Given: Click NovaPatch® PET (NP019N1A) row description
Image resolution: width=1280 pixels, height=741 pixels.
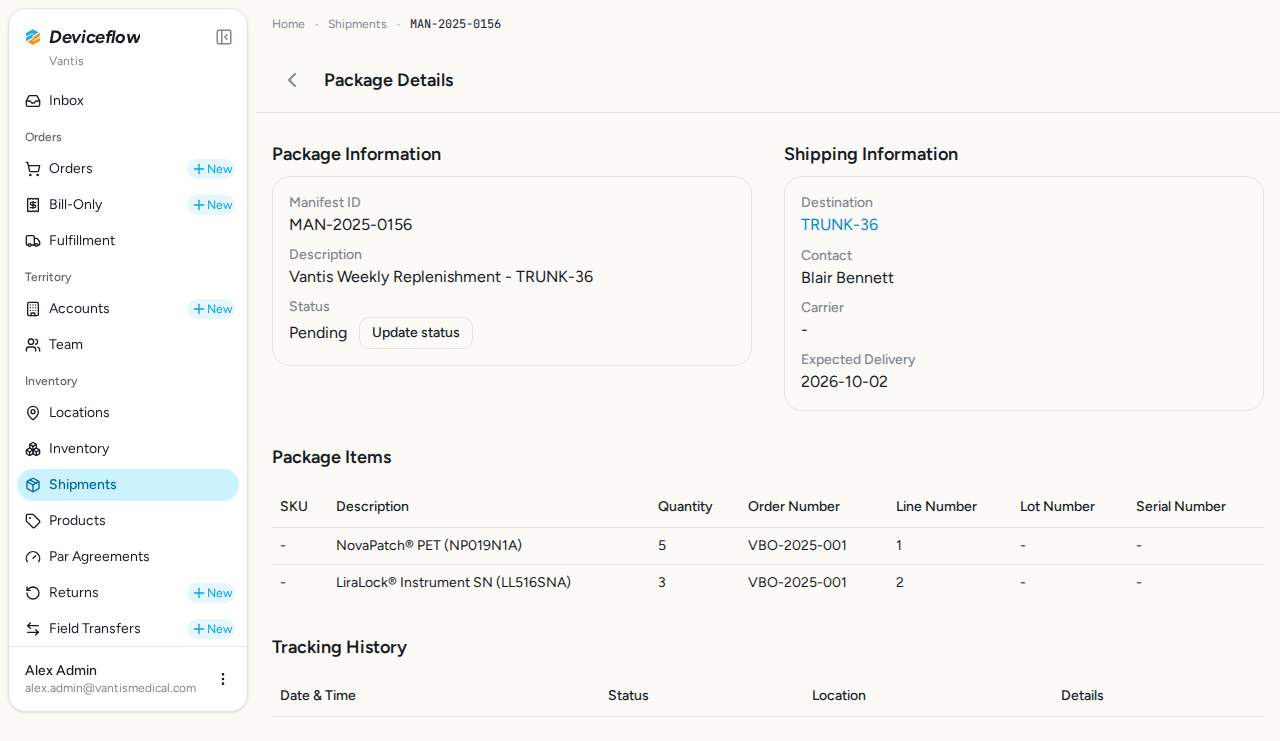Looking at the screenshot, I should 429,546.
